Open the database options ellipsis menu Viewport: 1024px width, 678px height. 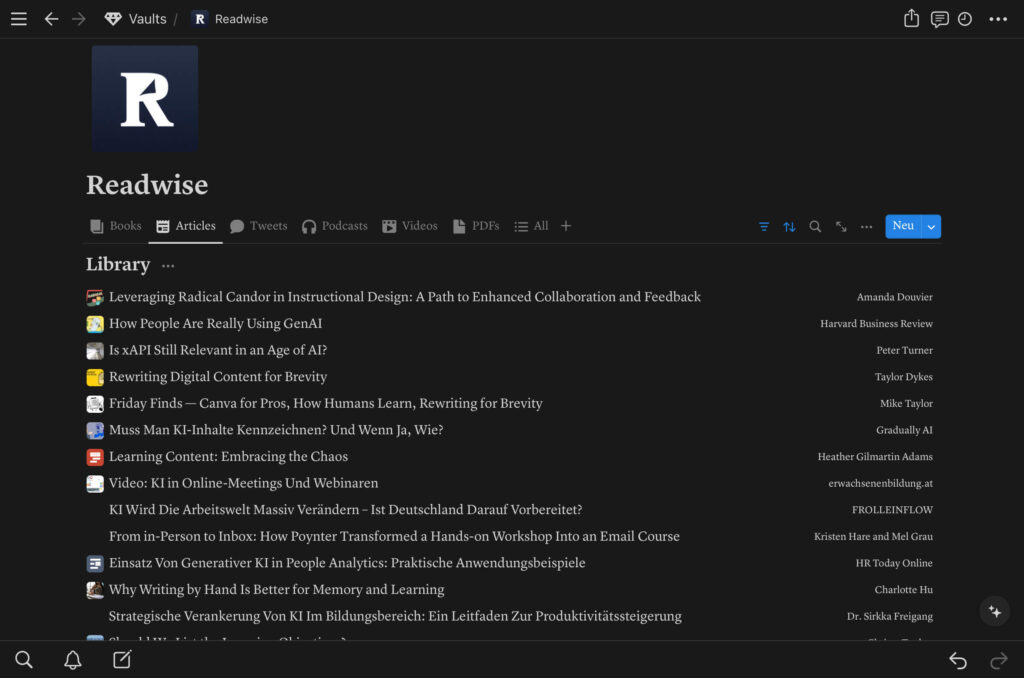coord(866,226)
